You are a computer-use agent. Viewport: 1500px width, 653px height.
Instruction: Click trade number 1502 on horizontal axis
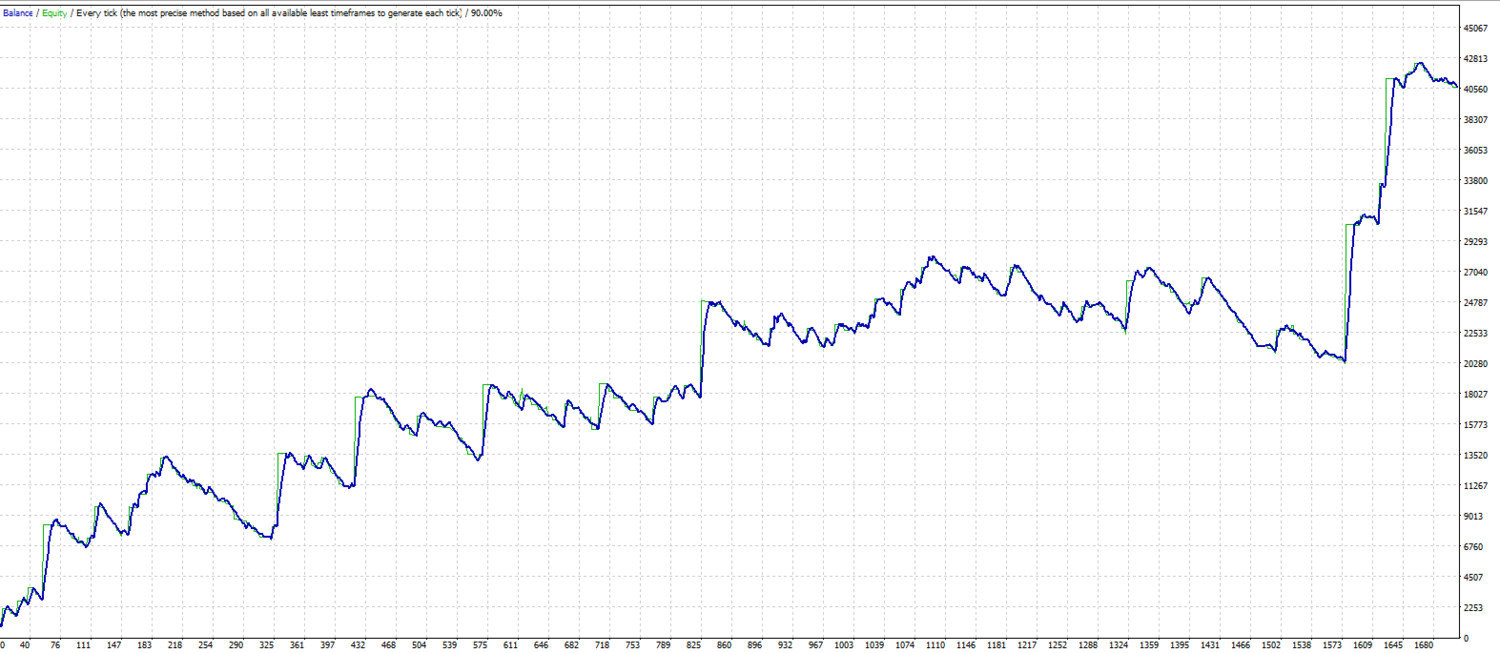coord(1272,646)
